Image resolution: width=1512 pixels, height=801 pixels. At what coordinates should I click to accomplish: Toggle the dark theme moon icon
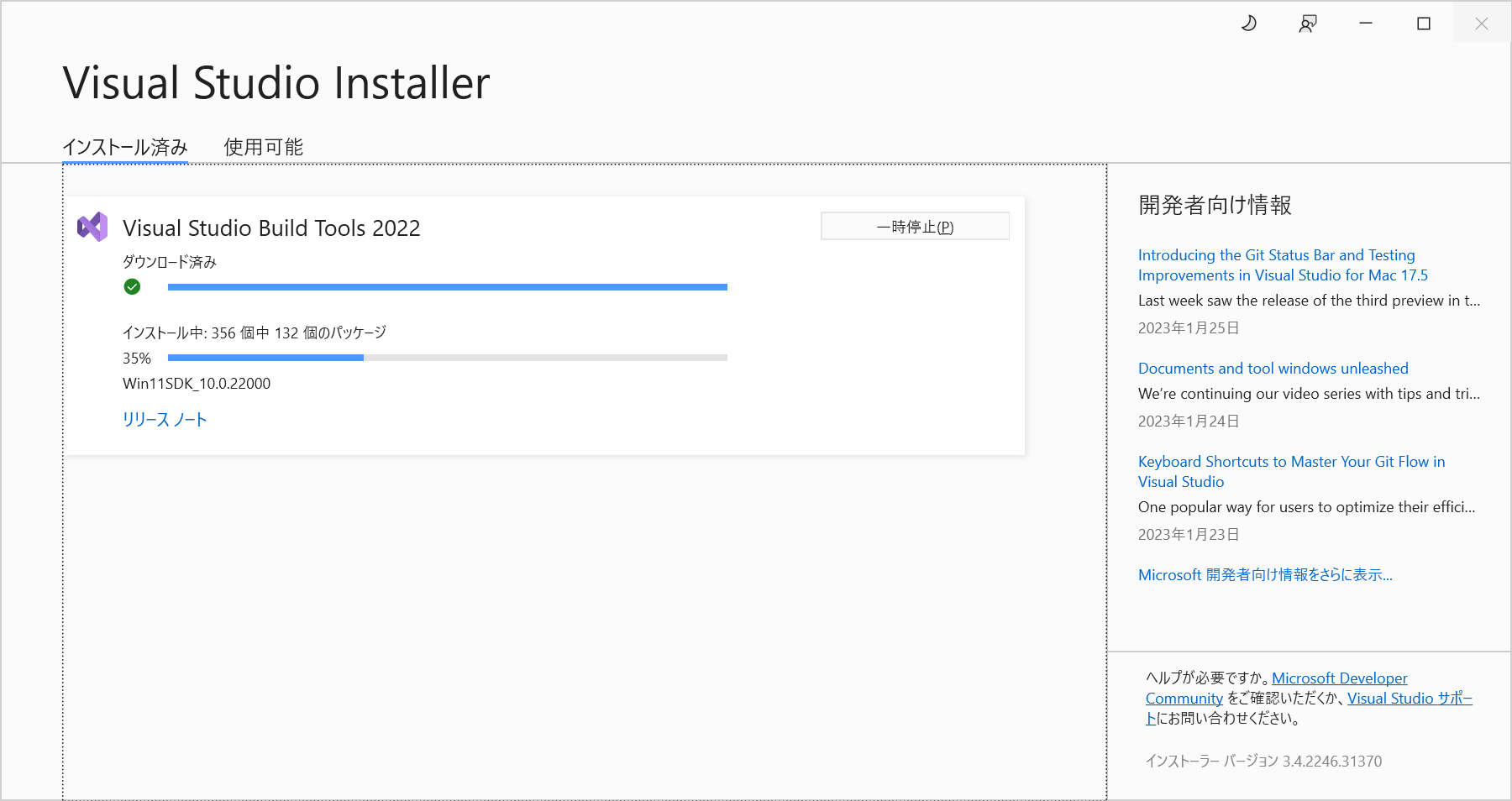pos(1249,24)
